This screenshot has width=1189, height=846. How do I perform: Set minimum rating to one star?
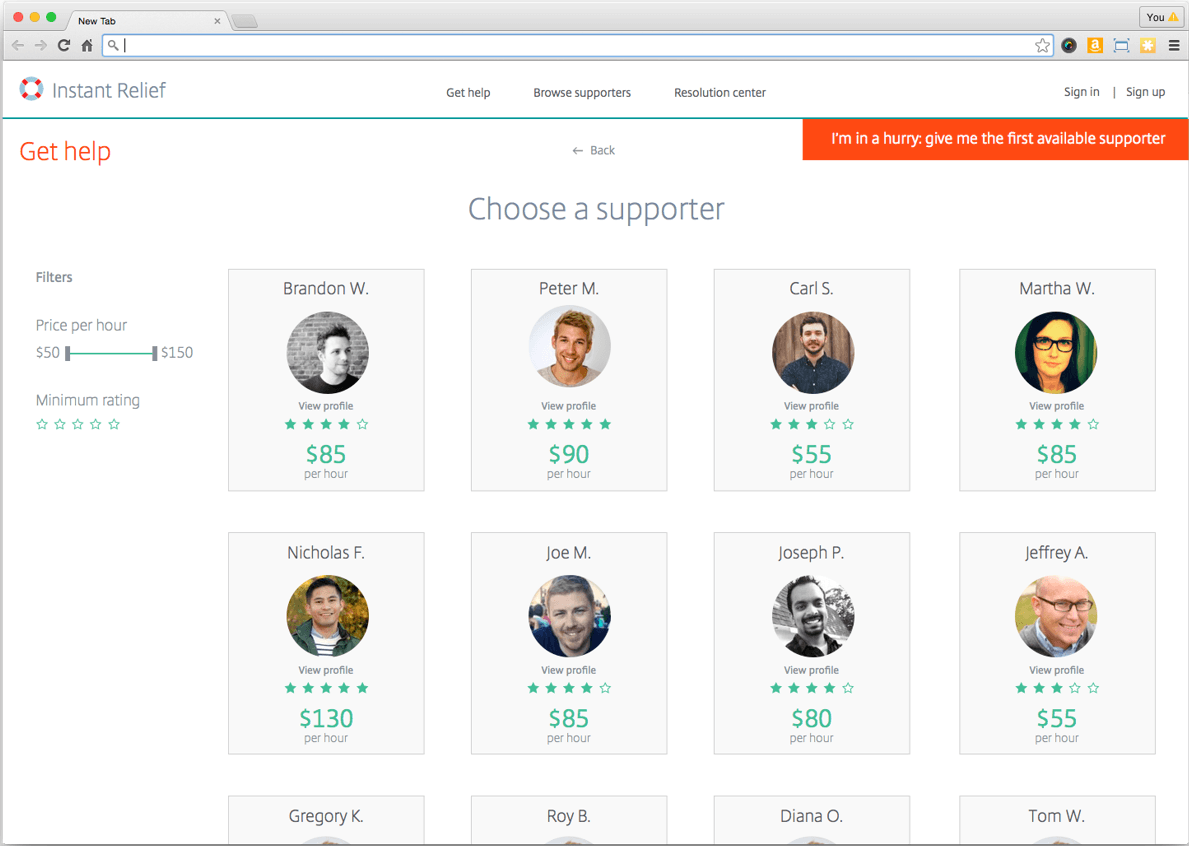42,425
